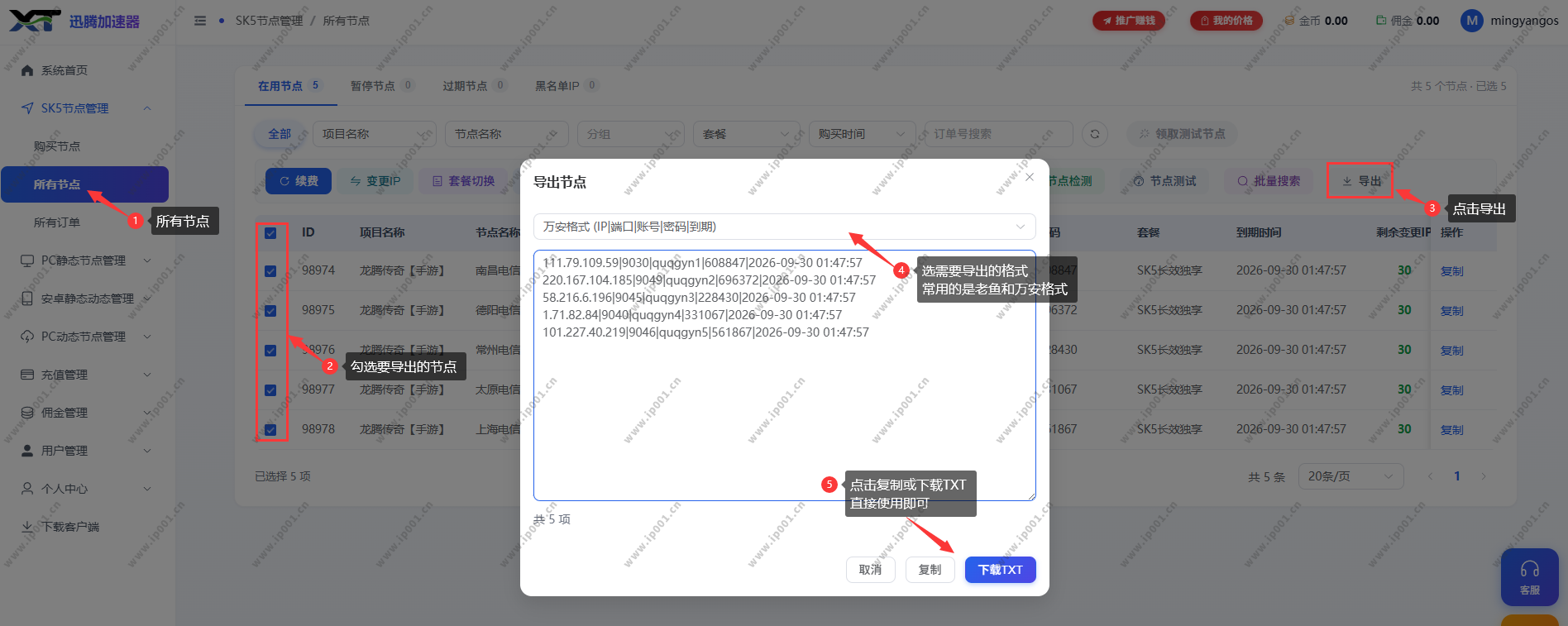
Task: Click the 取消 button
Action: 870,570
